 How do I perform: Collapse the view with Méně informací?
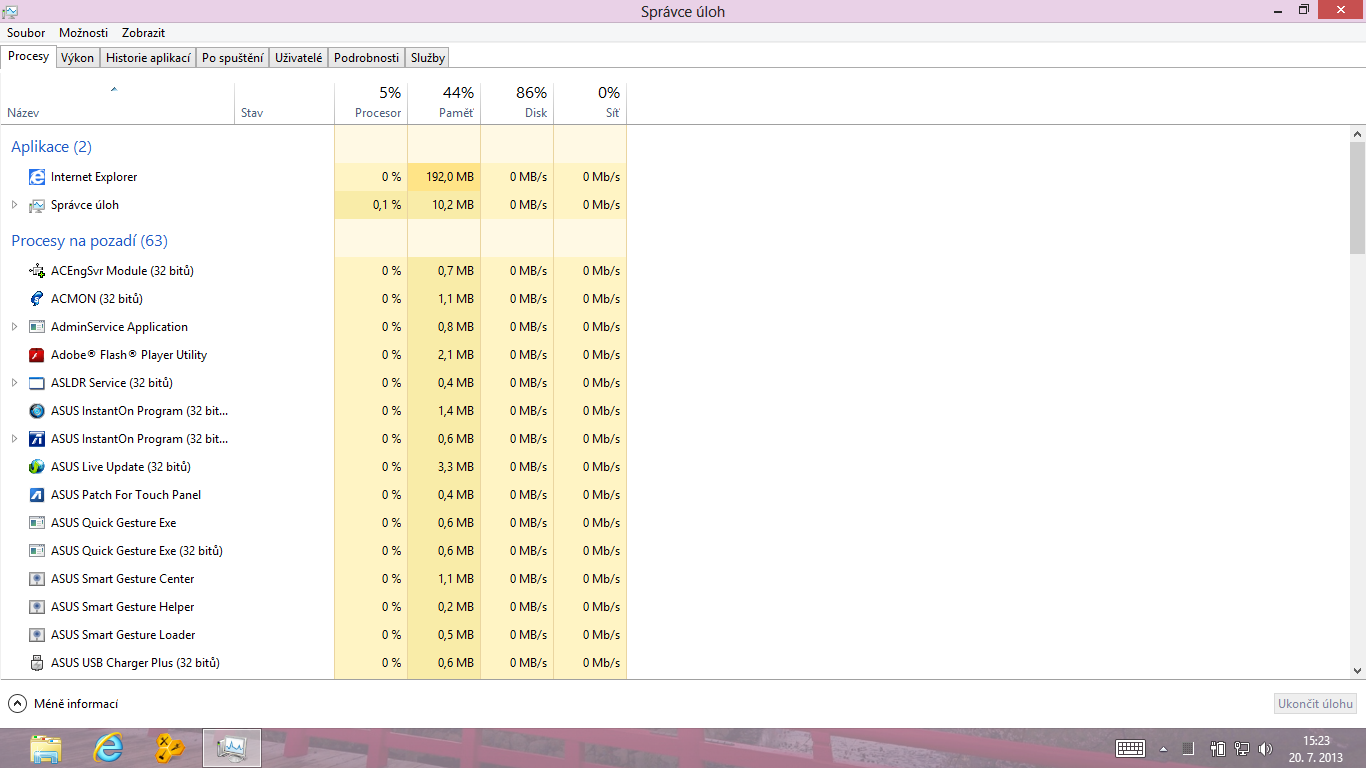coord(63,704)
